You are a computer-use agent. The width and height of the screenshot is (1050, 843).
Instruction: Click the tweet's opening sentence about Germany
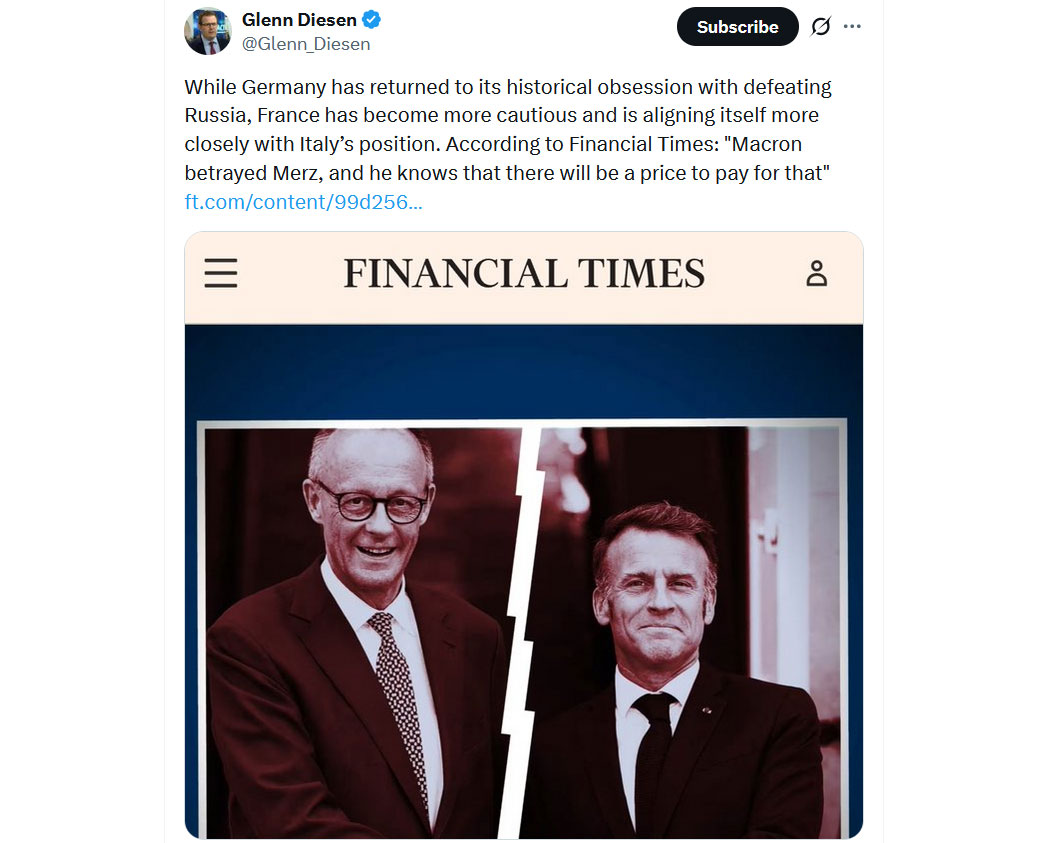click(x=507, y=87)
